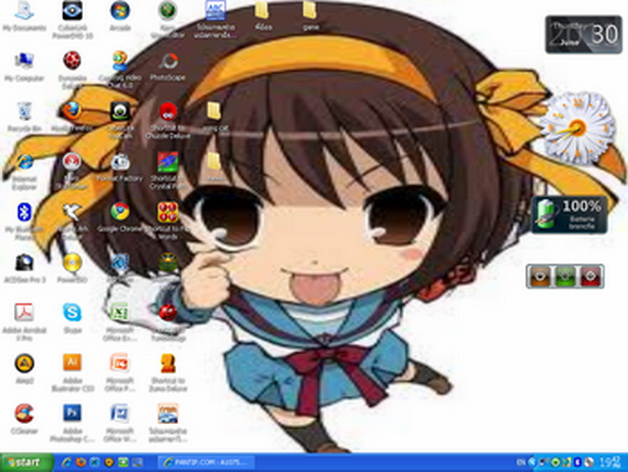Open Firefox from the Quick Launch bar
This screenshot has height=472, width=628.
(x=81, y=463)
